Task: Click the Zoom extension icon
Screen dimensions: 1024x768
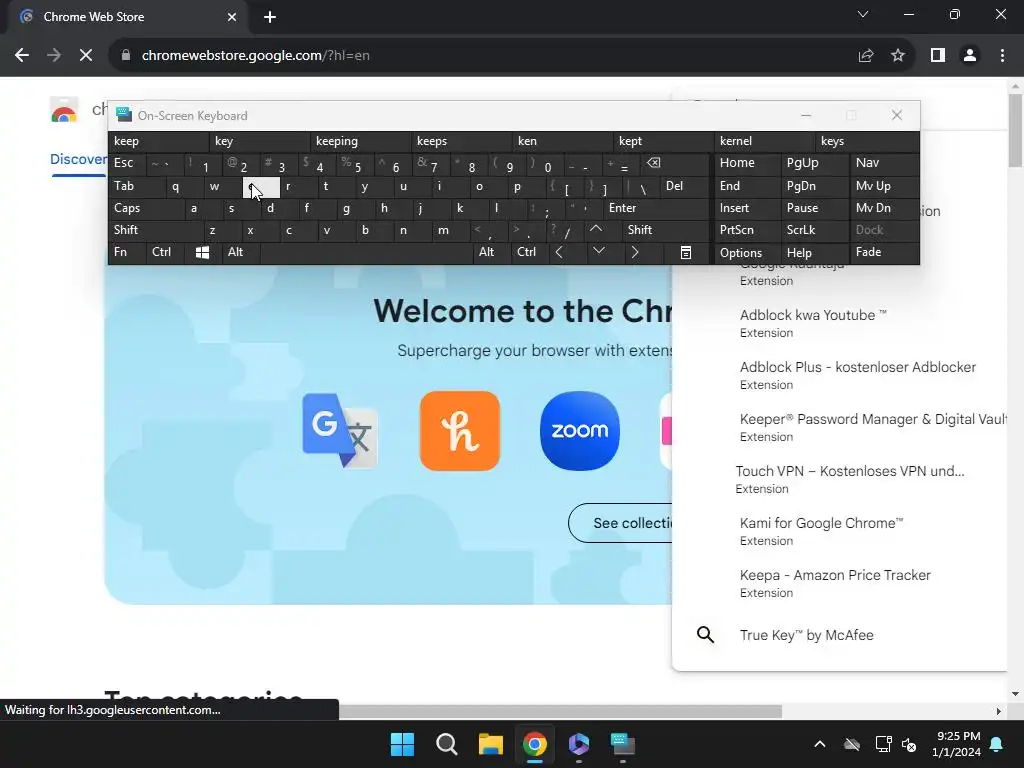Action: 580,430
